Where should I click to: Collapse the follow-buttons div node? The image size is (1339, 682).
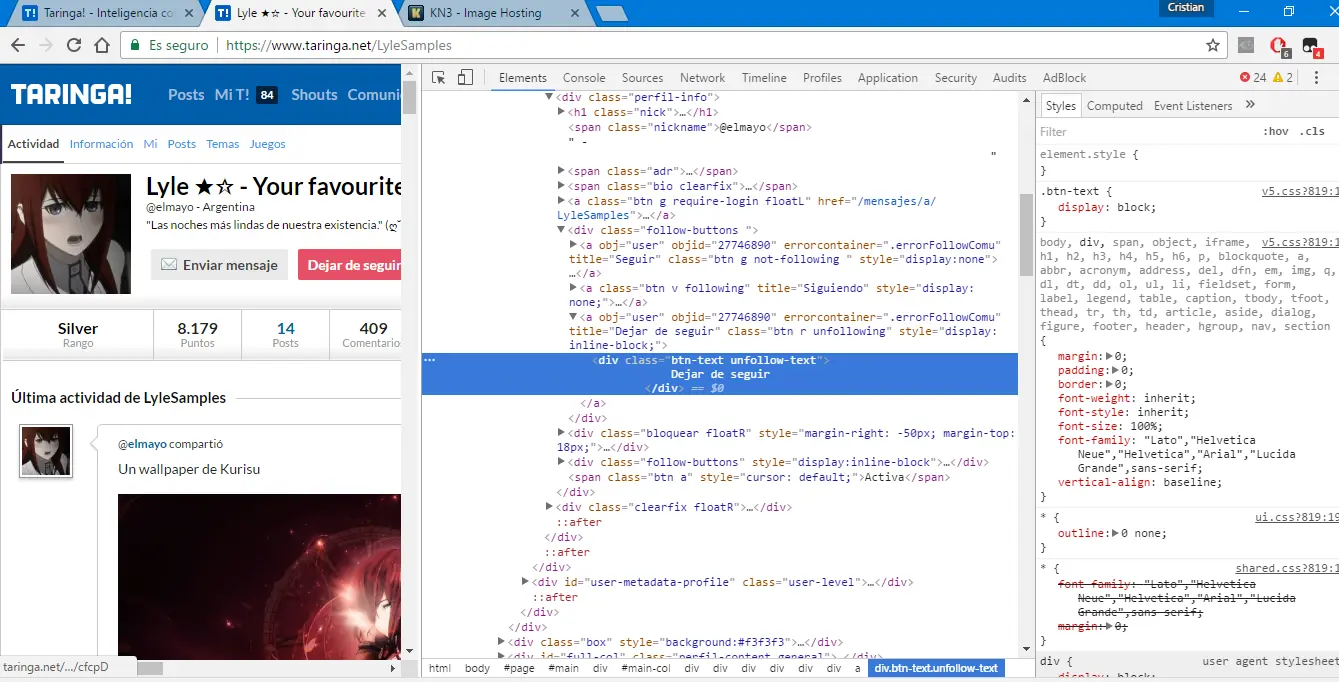pos(561,230)
